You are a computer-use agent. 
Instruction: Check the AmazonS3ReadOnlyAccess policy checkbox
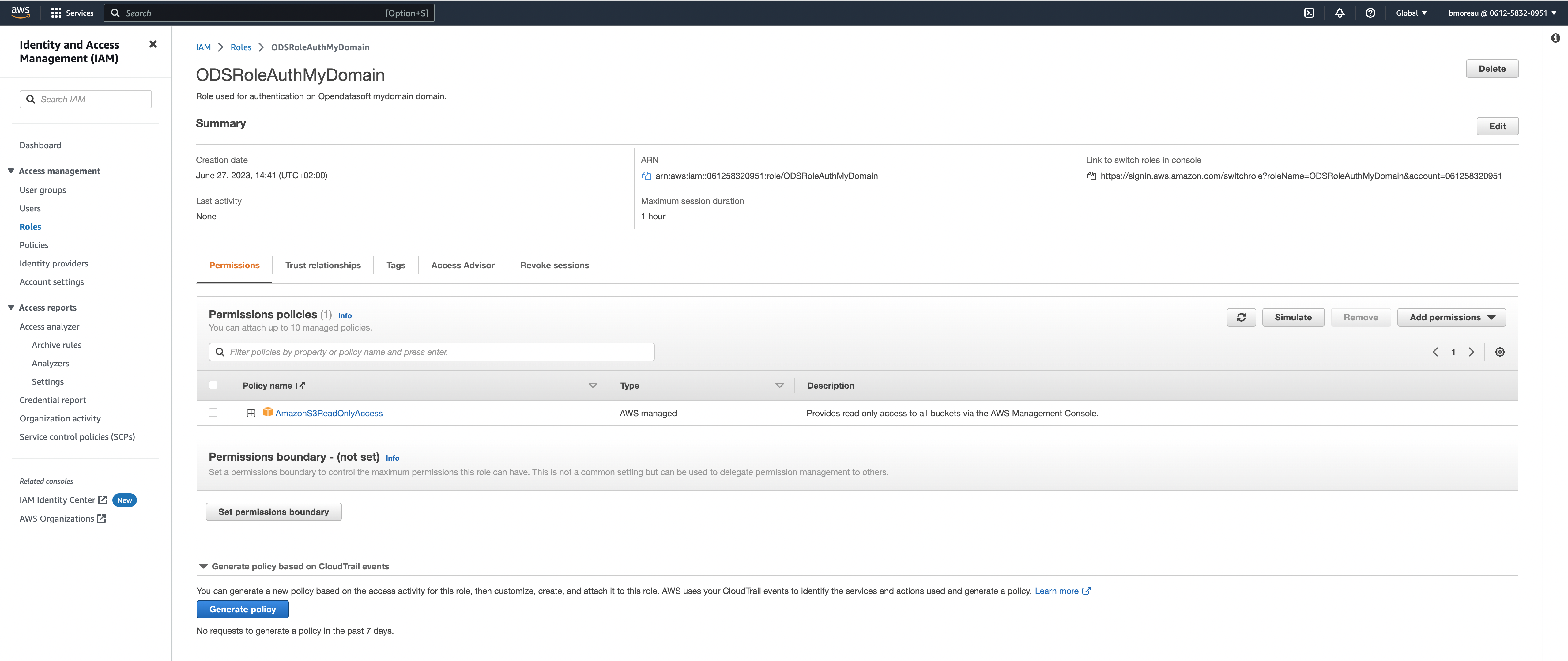pyautogui.click(x=213, y=413)
